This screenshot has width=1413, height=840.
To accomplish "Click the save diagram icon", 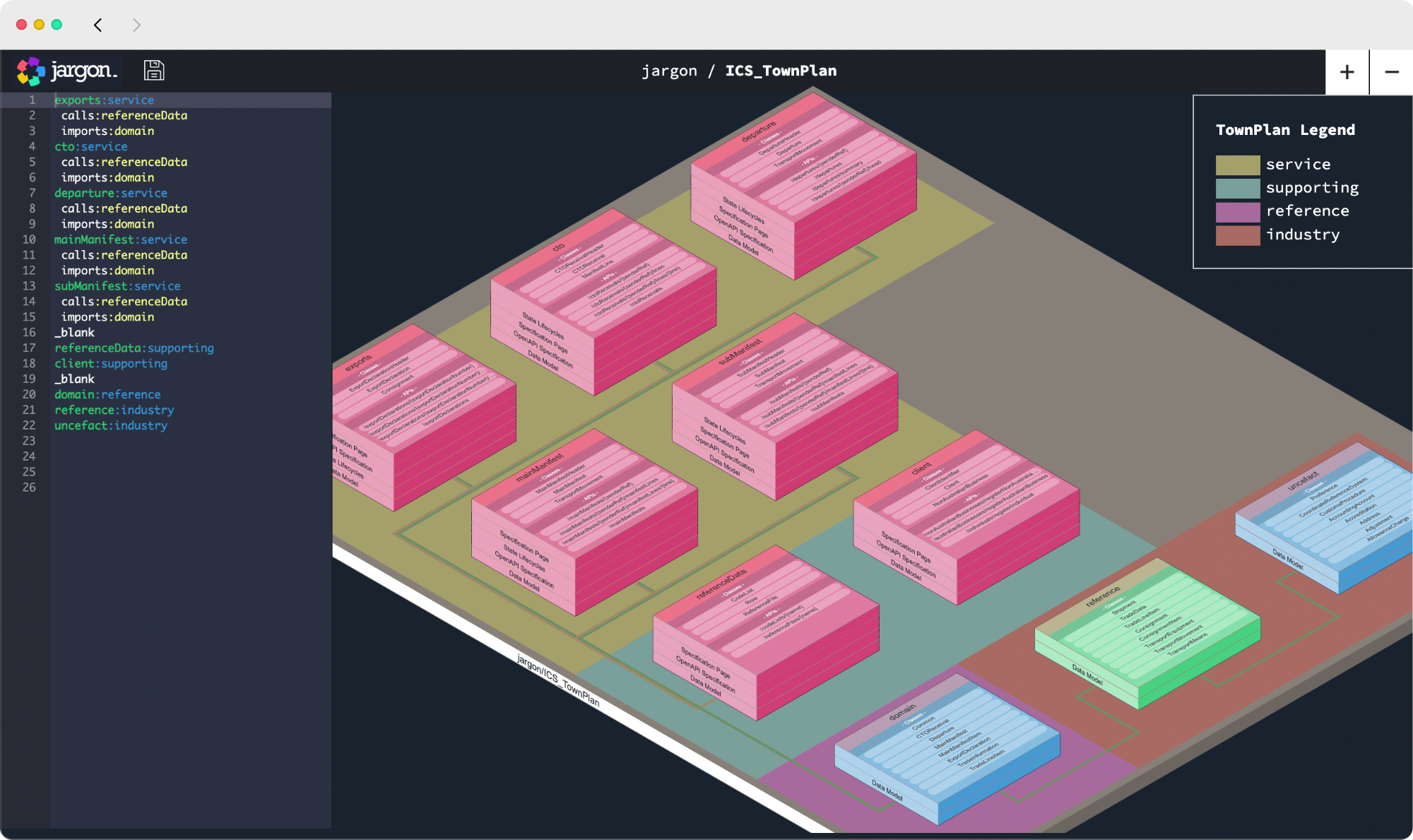I will pyautogui.click(x=154, y=71).
